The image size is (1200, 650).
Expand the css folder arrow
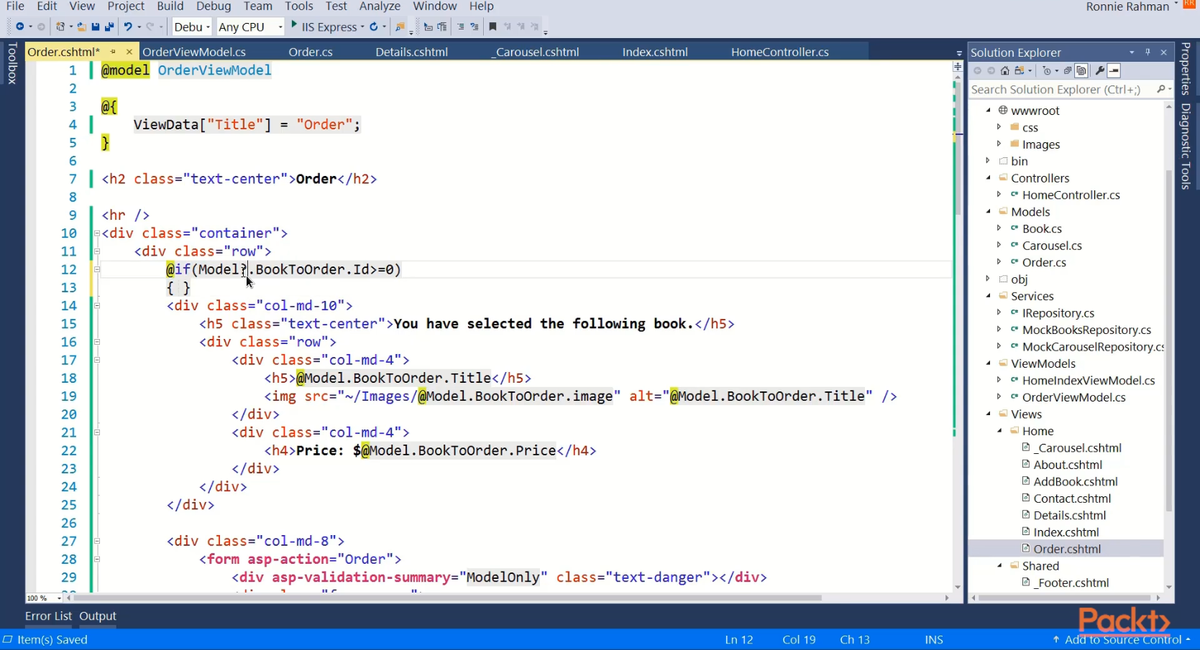point(999,127)
